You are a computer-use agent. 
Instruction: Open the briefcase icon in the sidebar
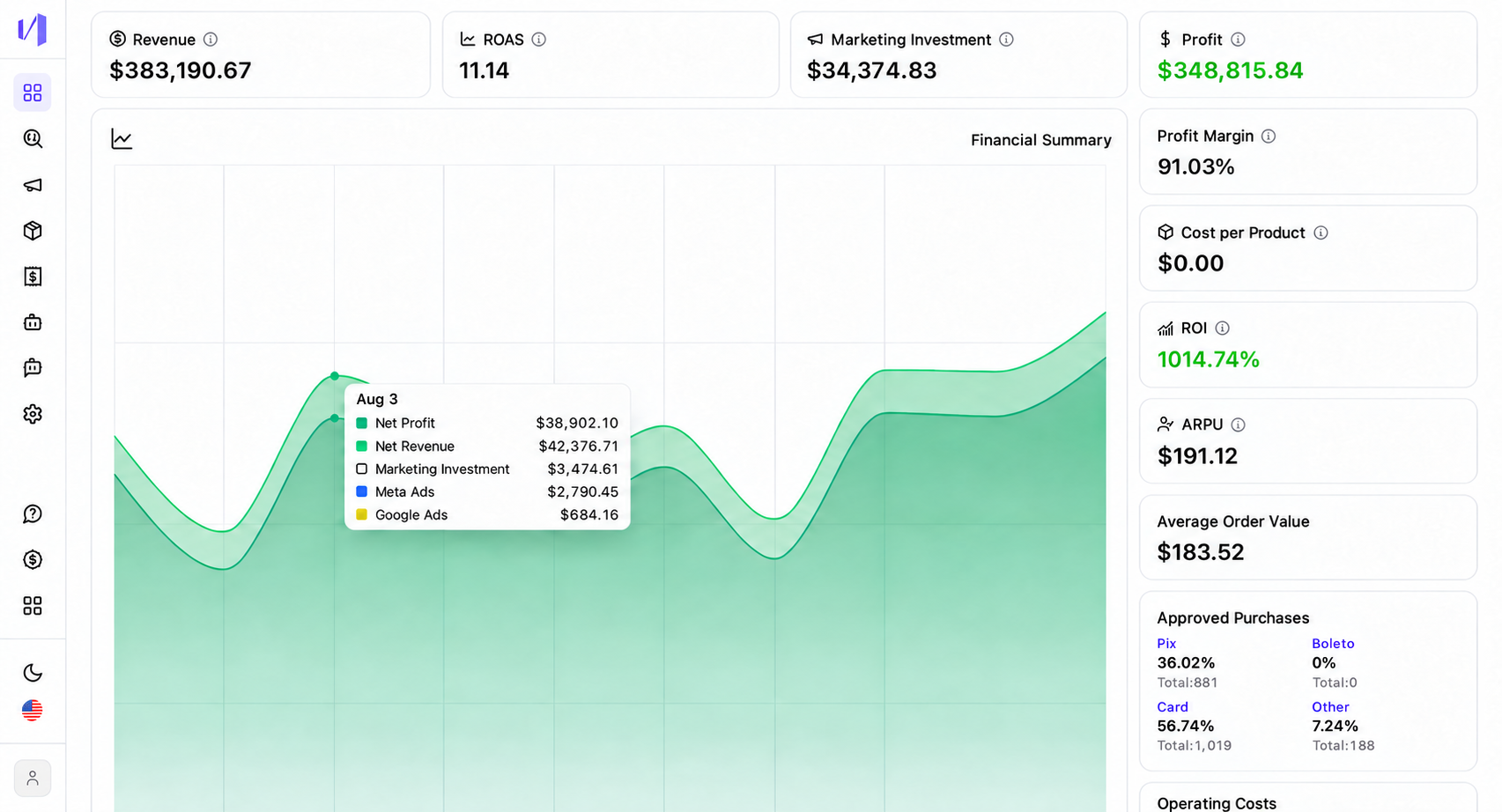click(33, 322)
